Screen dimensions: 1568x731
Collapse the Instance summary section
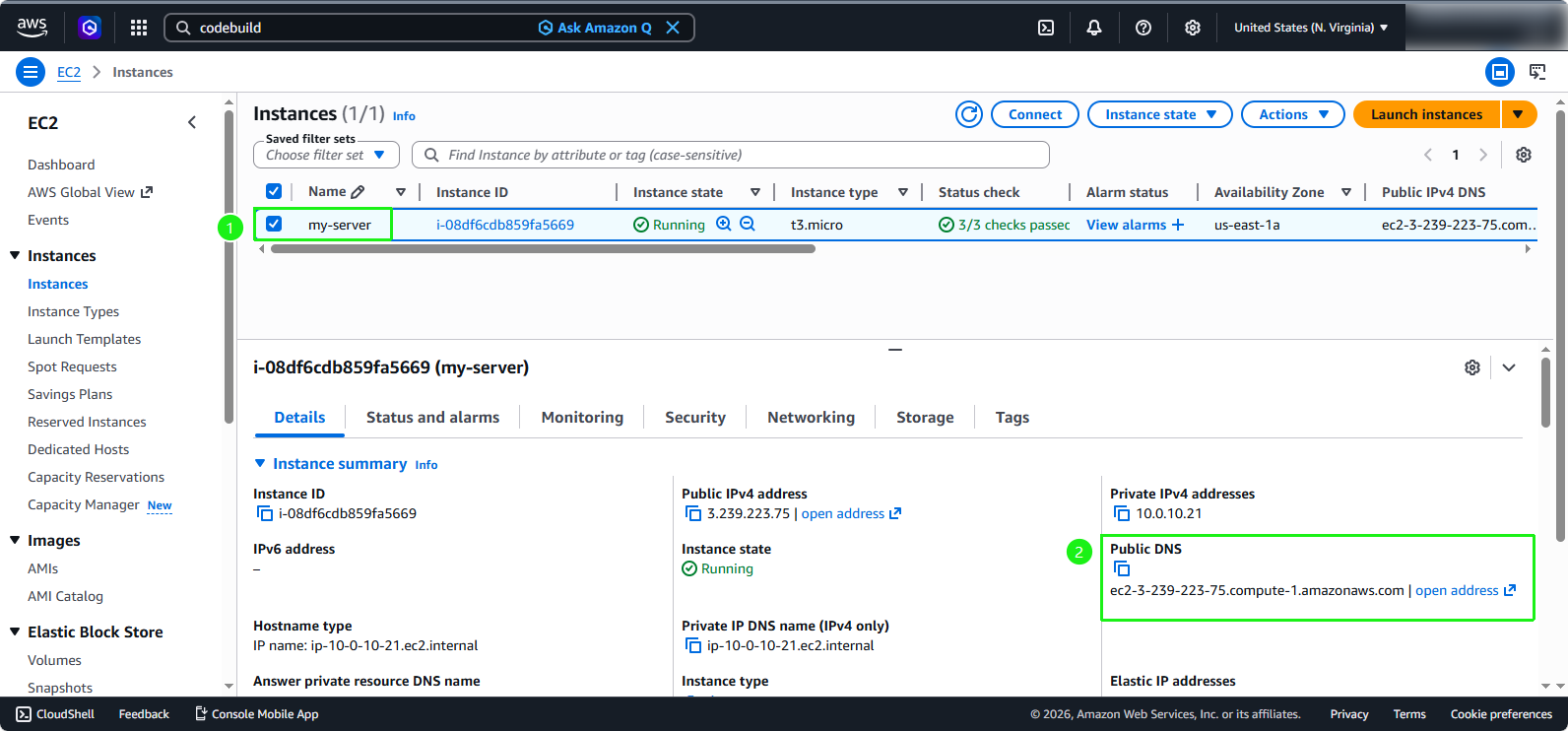pos(260,463)
